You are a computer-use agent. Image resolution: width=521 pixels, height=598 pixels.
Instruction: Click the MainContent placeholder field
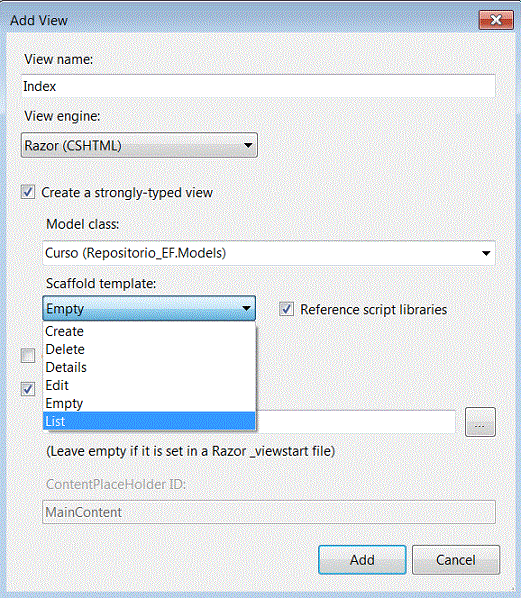pos(269,512)
